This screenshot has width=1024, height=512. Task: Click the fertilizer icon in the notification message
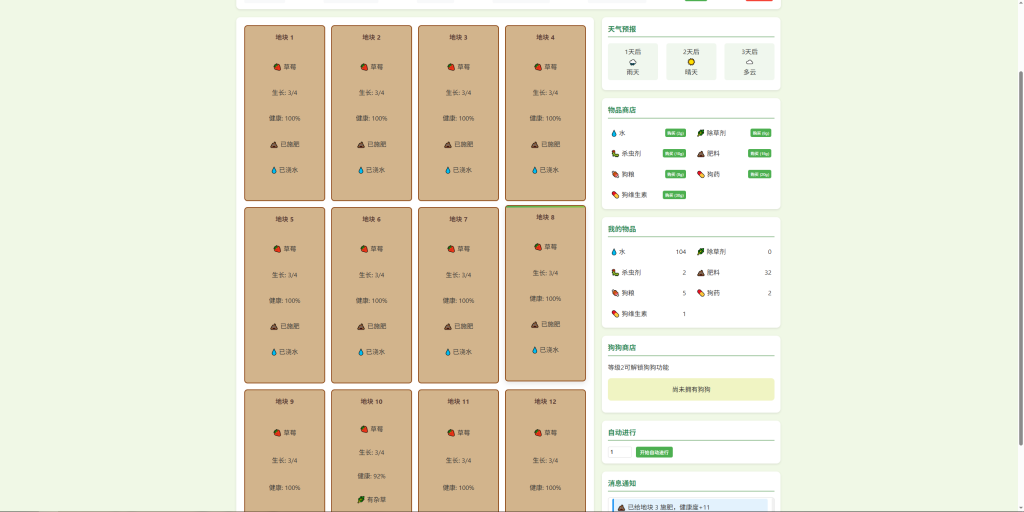coord(622,507)
